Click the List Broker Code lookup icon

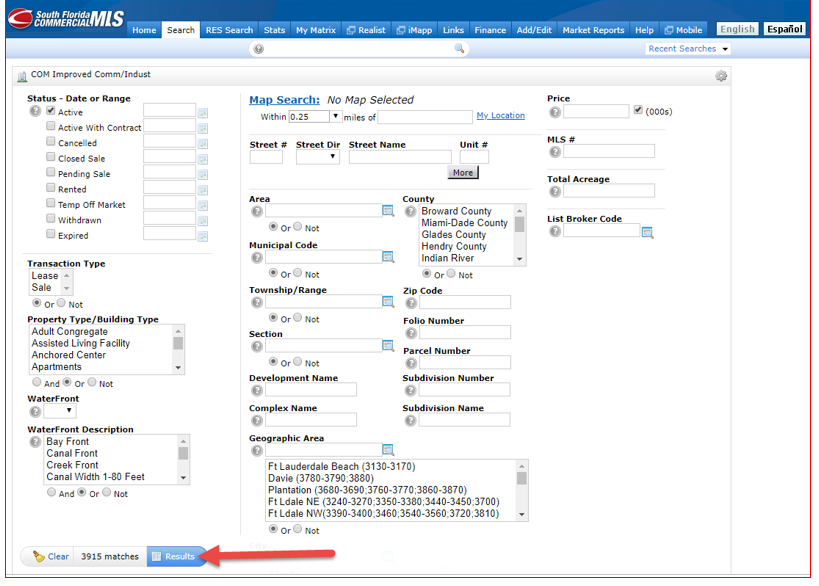pos(647,232)
